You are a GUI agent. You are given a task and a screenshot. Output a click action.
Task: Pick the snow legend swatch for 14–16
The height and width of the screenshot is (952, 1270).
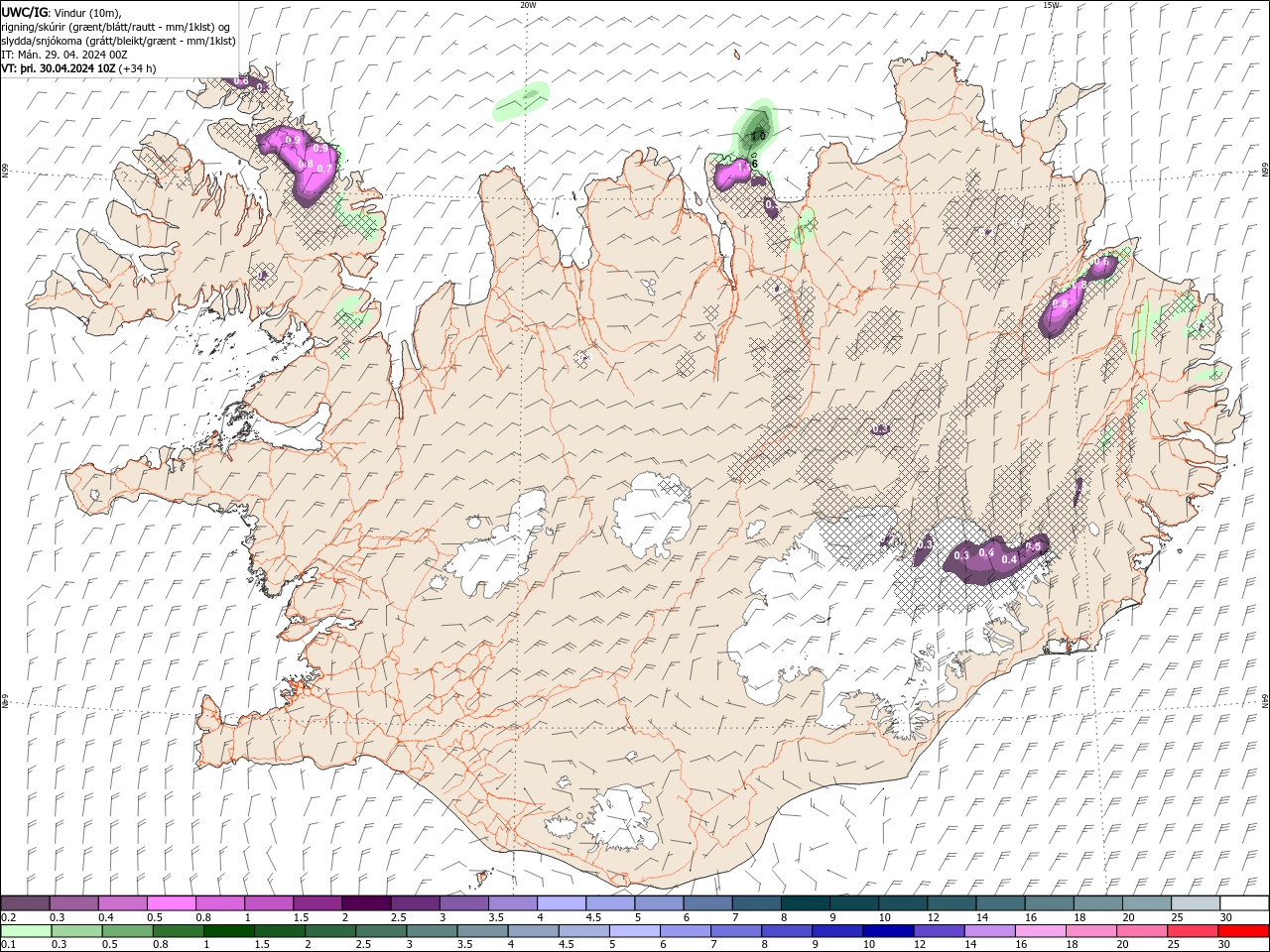pyautogui.click(x=1000, y=903)
